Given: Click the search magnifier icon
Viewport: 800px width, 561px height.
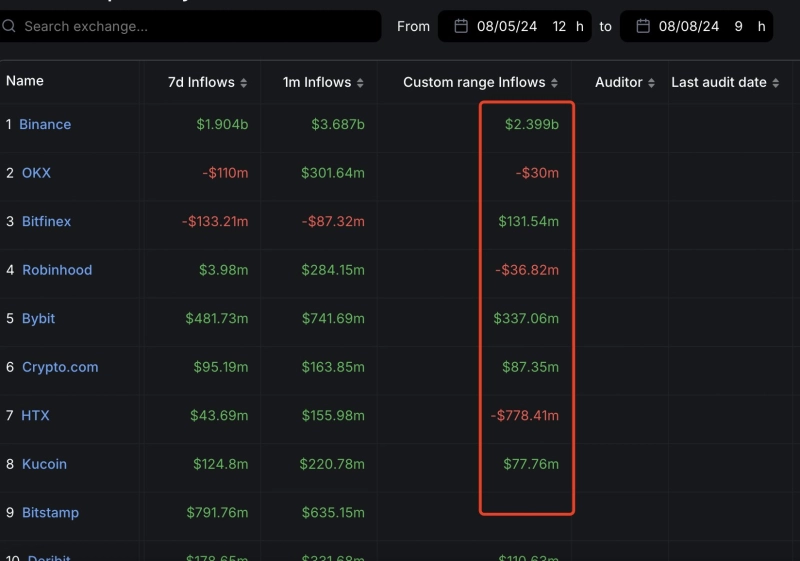Looking at the screenshot, I should [x=9, y=26].
